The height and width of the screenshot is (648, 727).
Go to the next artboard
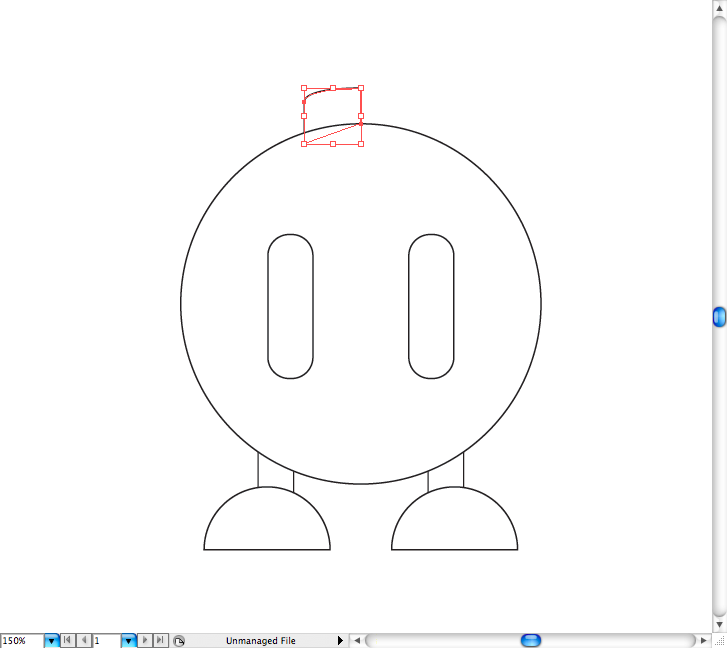click(x=145, y=640)
